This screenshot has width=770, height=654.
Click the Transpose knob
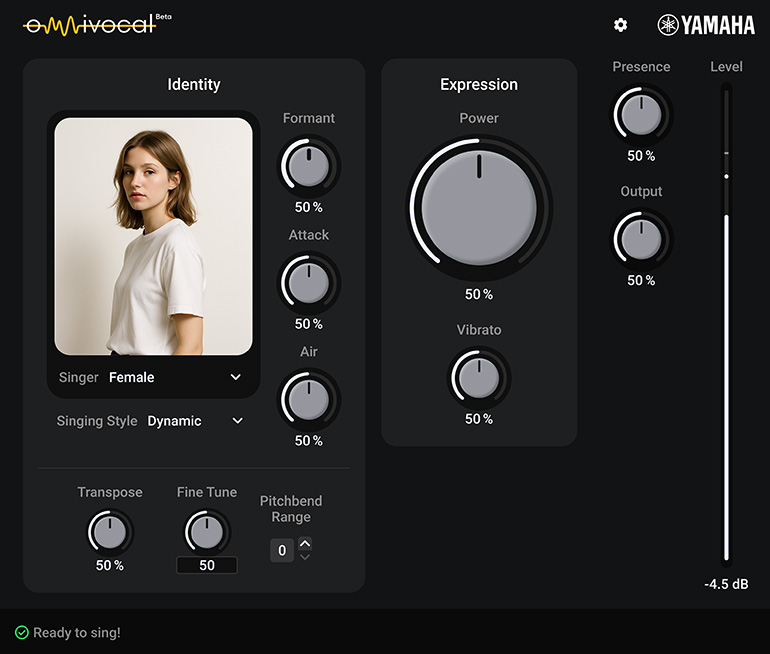[110, 532]
